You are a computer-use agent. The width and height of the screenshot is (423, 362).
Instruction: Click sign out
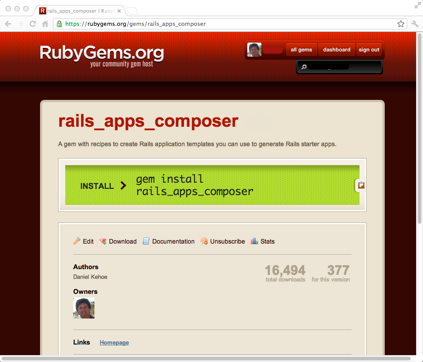pyautogui.click(x=369, y=50)
